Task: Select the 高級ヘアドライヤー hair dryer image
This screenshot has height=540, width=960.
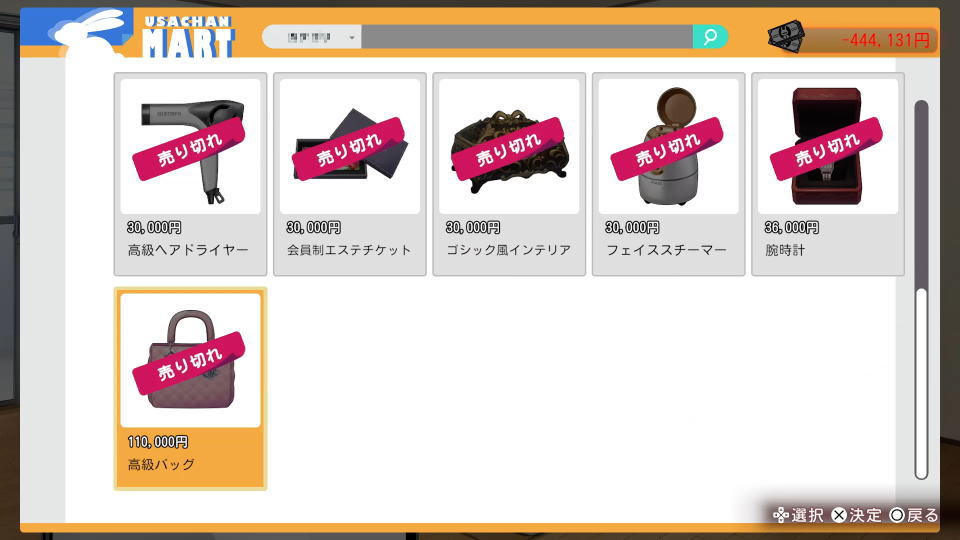Action: click(190, 146)
